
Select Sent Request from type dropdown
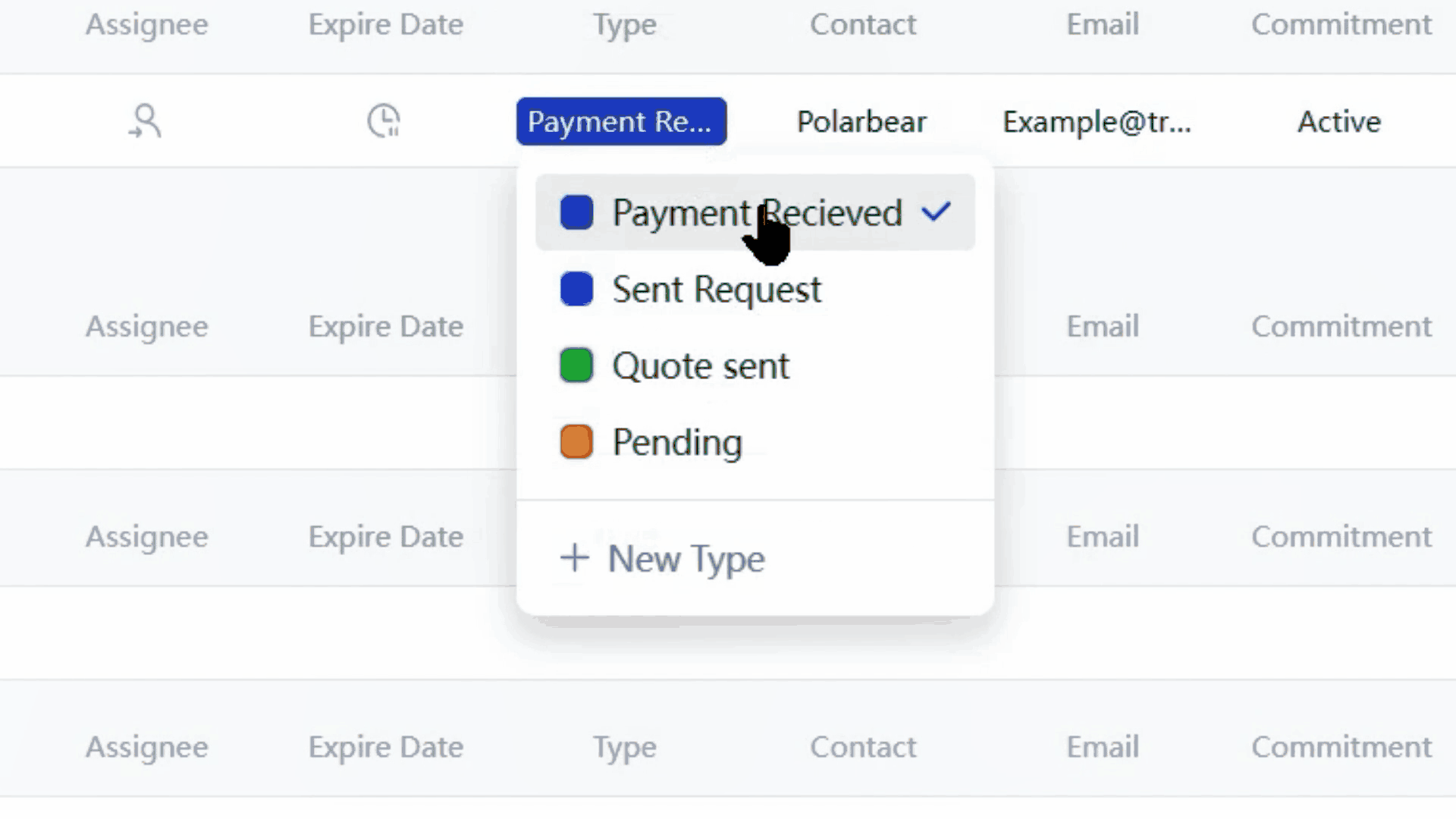716,289
